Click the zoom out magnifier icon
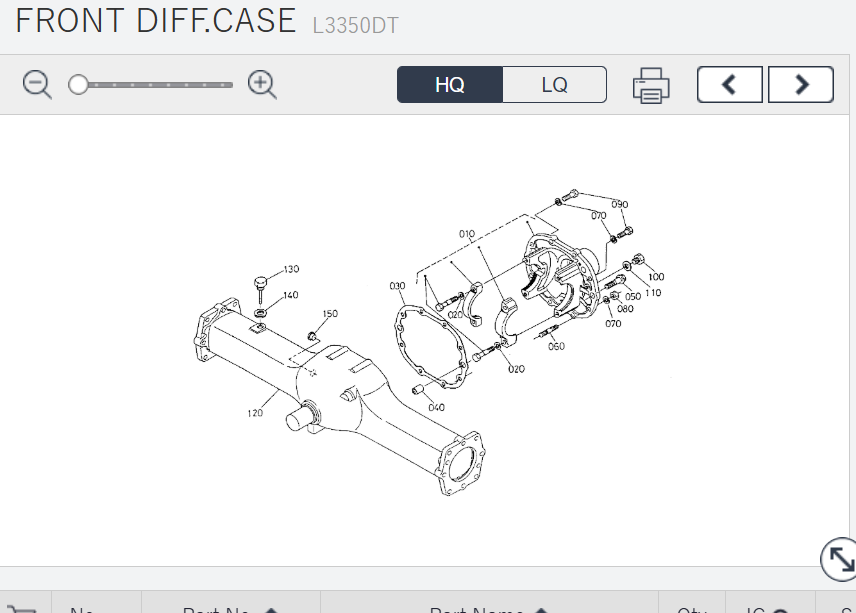This screenshot has width=856, height=613. coord(37,85)
